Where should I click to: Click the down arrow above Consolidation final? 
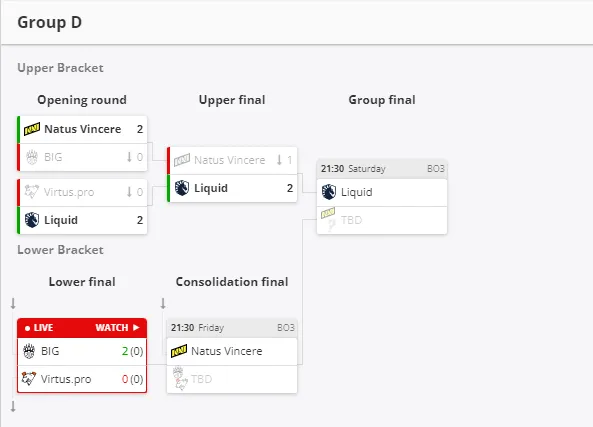click(x=163, y=303)
